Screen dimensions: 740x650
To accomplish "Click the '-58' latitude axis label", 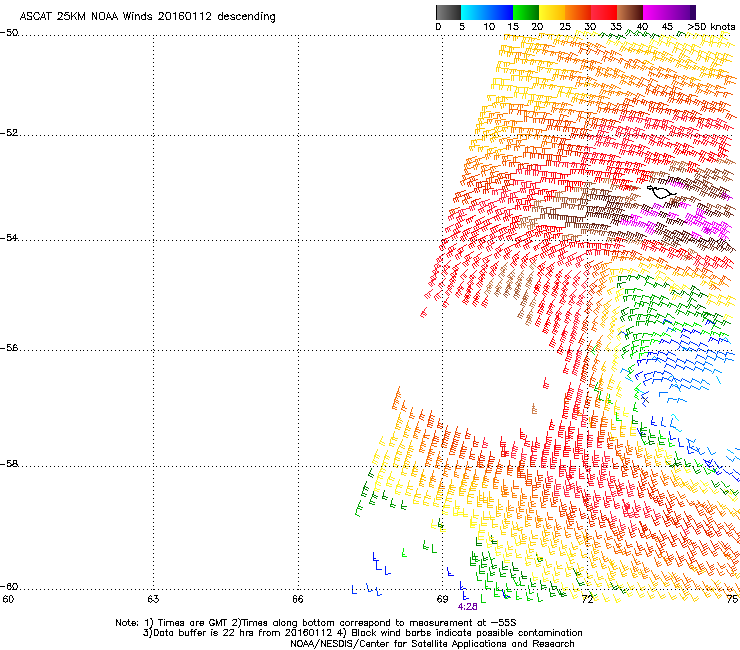I will 9,464.
